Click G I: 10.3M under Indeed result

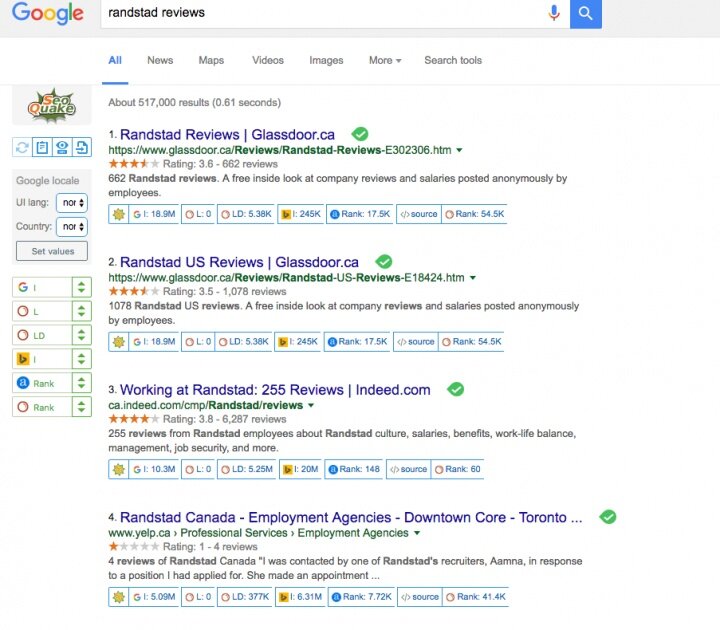pos(154,469)
